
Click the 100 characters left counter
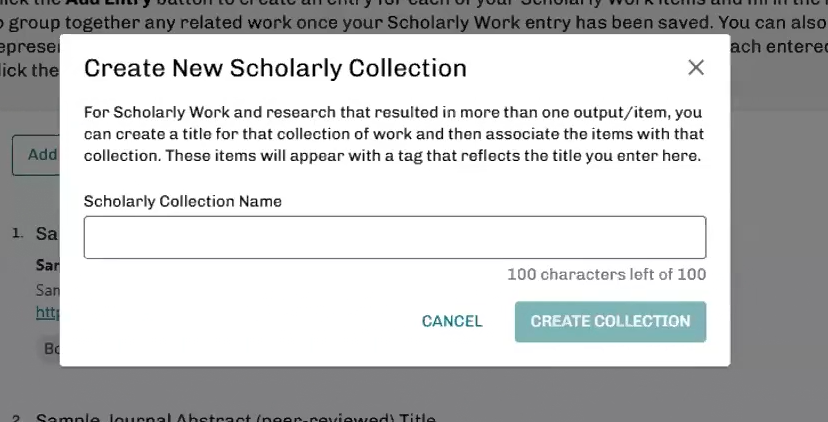pos(606,274)
